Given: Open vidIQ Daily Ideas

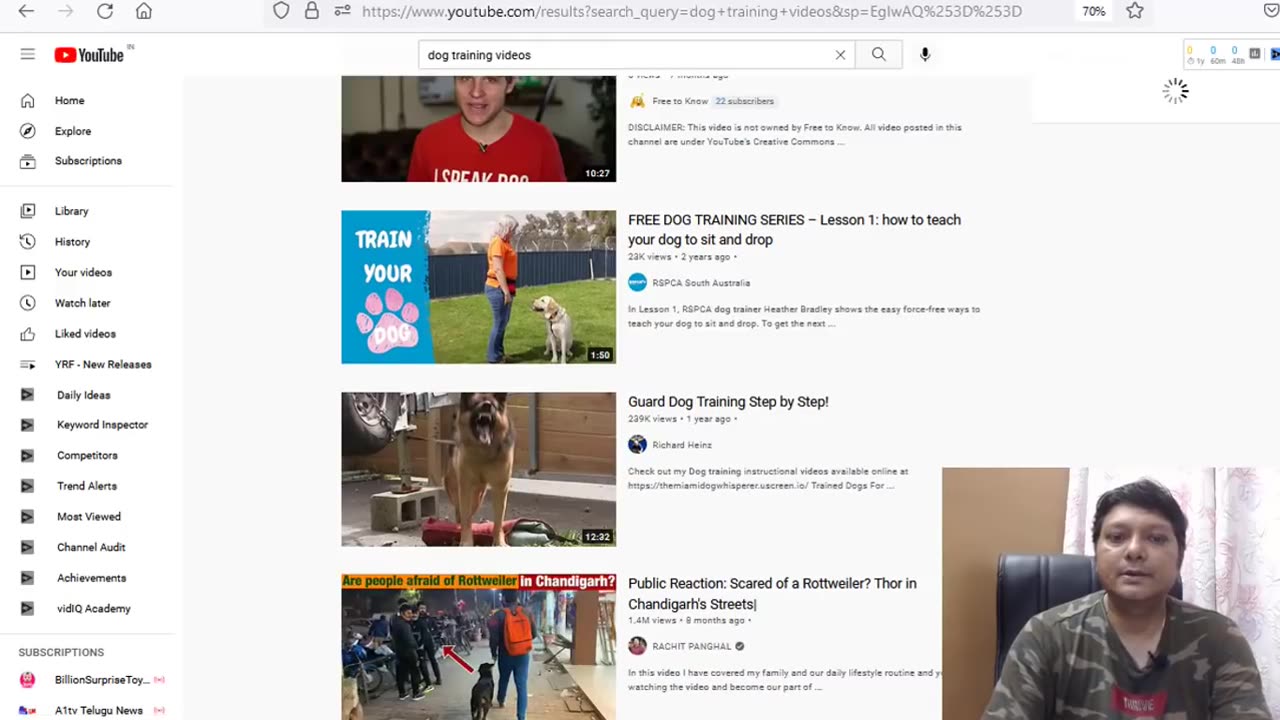Looking at the screenshot, I should (83, 395).
